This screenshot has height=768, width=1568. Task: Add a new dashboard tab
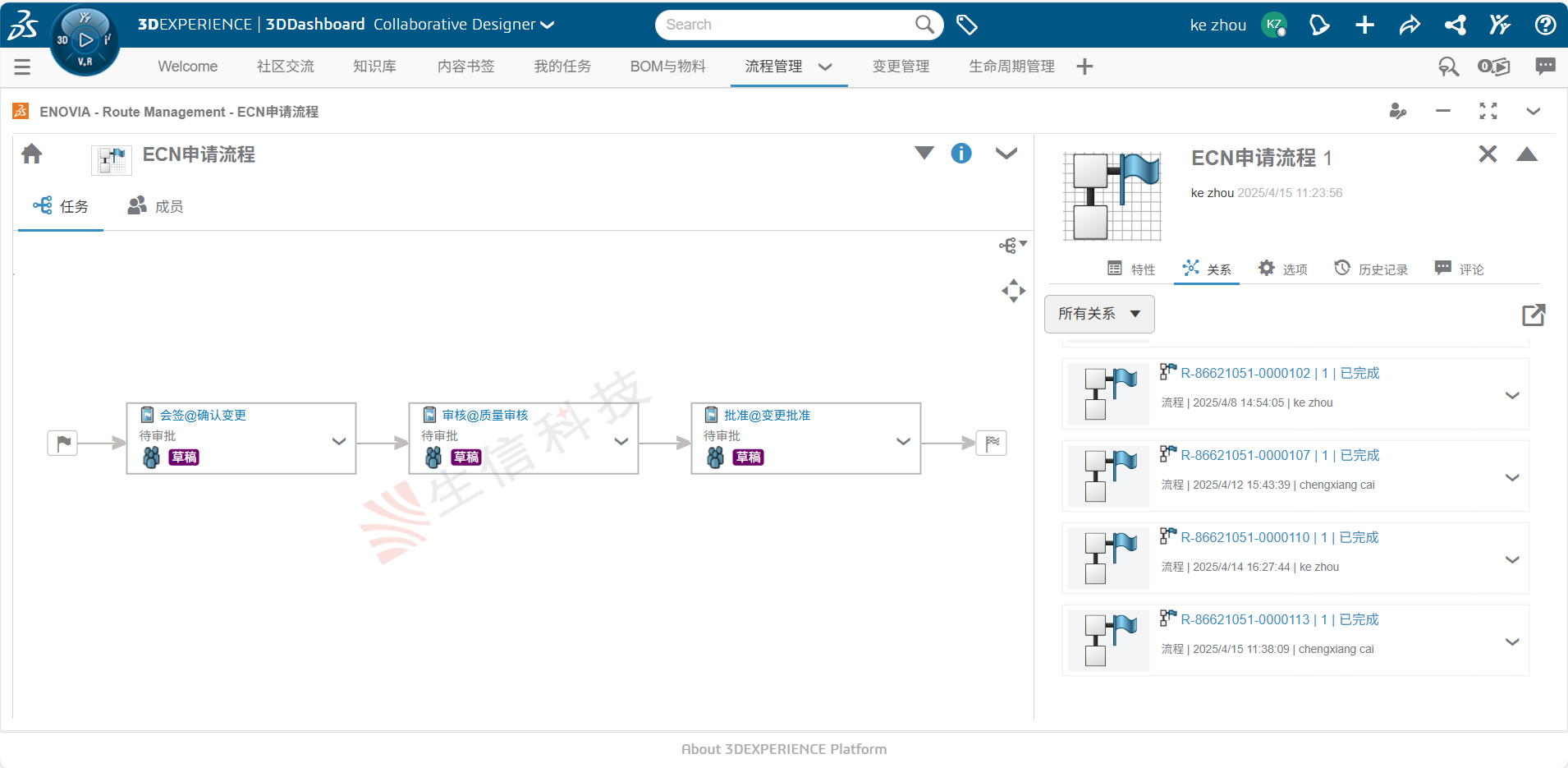[x=1084, y=67]
